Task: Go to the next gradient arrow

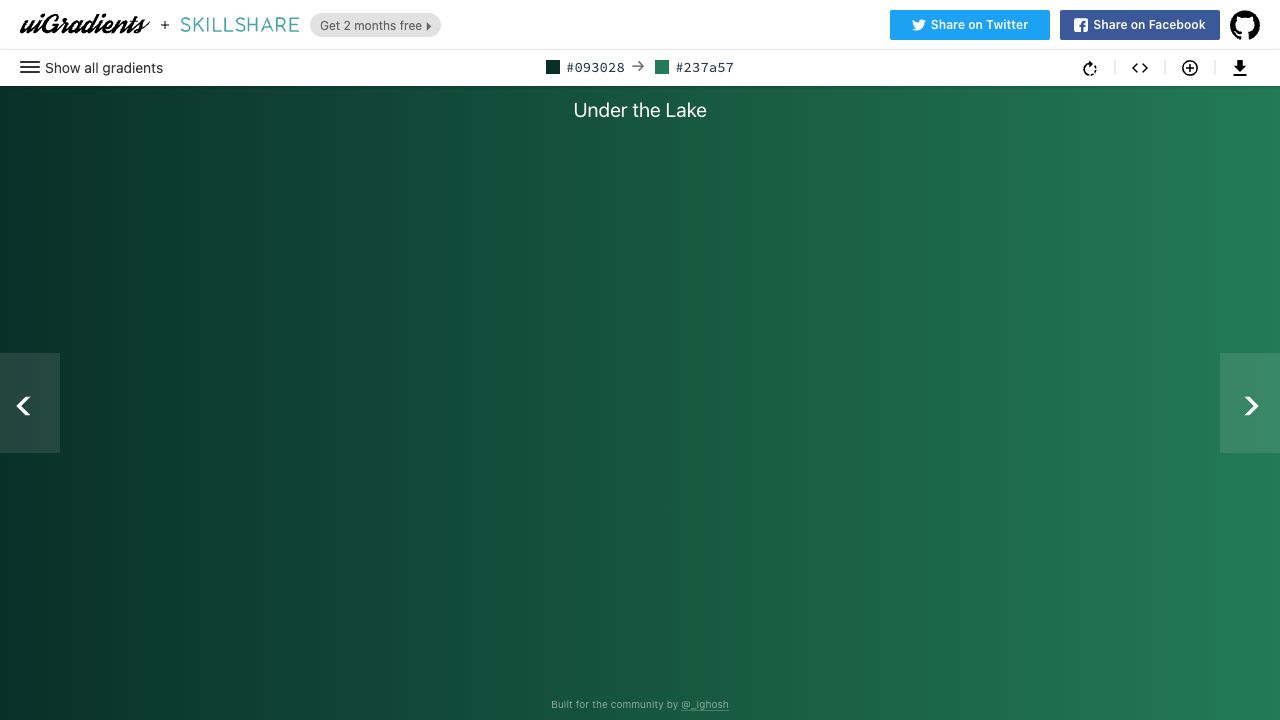Action: [1250, 404]
